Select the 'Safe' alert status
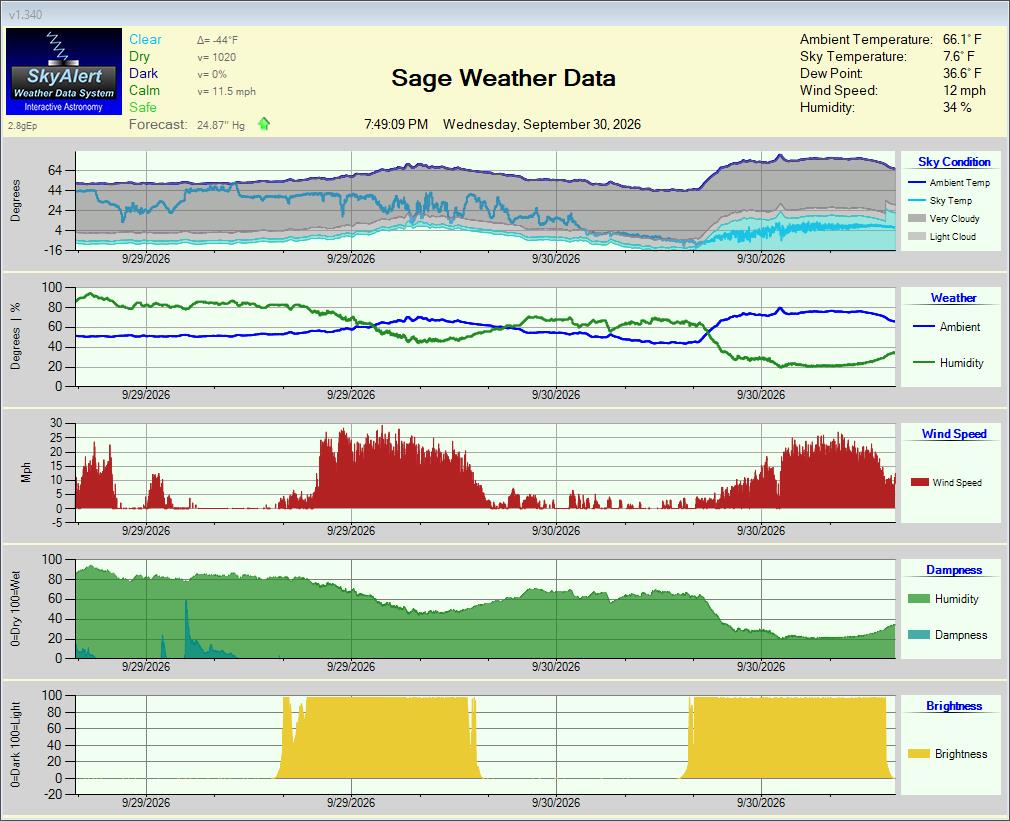 [x=142, y=108]
